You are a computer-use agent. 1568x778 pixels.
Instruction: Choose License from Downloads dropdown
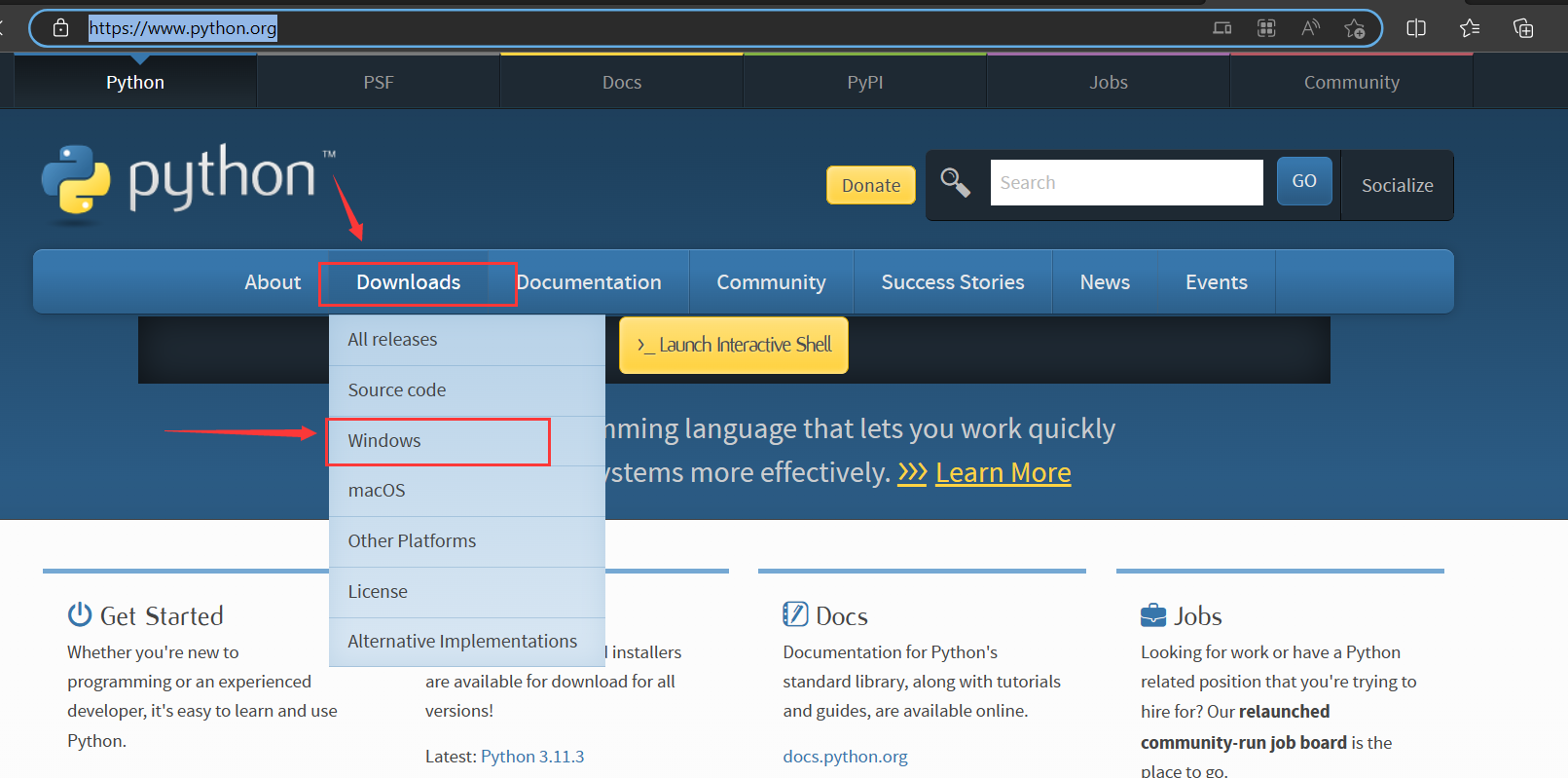click(x=467, y=592)
